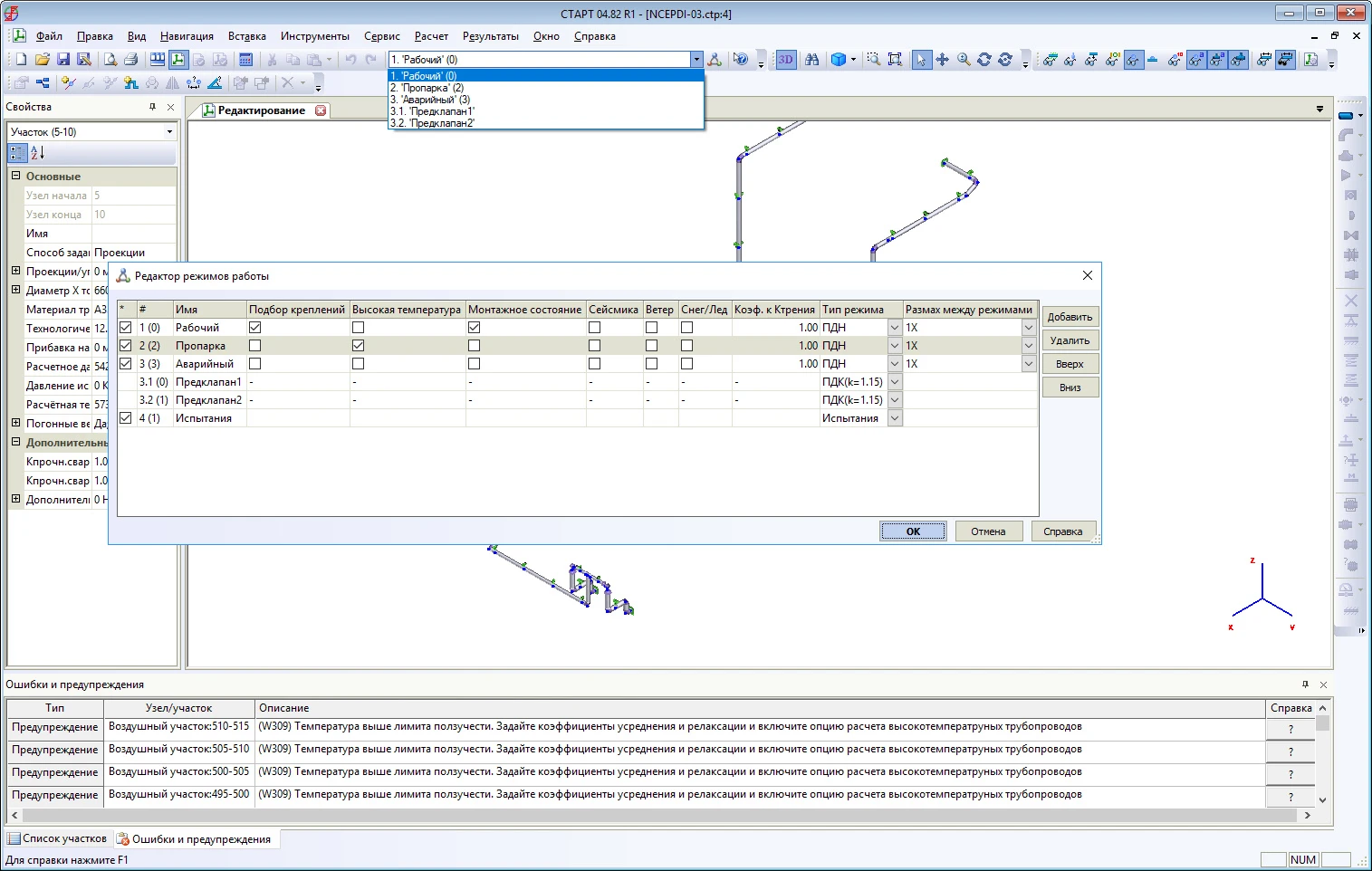Click the zoom magnifier tool
1372x871 pixels.
click(x=964, y=60)
